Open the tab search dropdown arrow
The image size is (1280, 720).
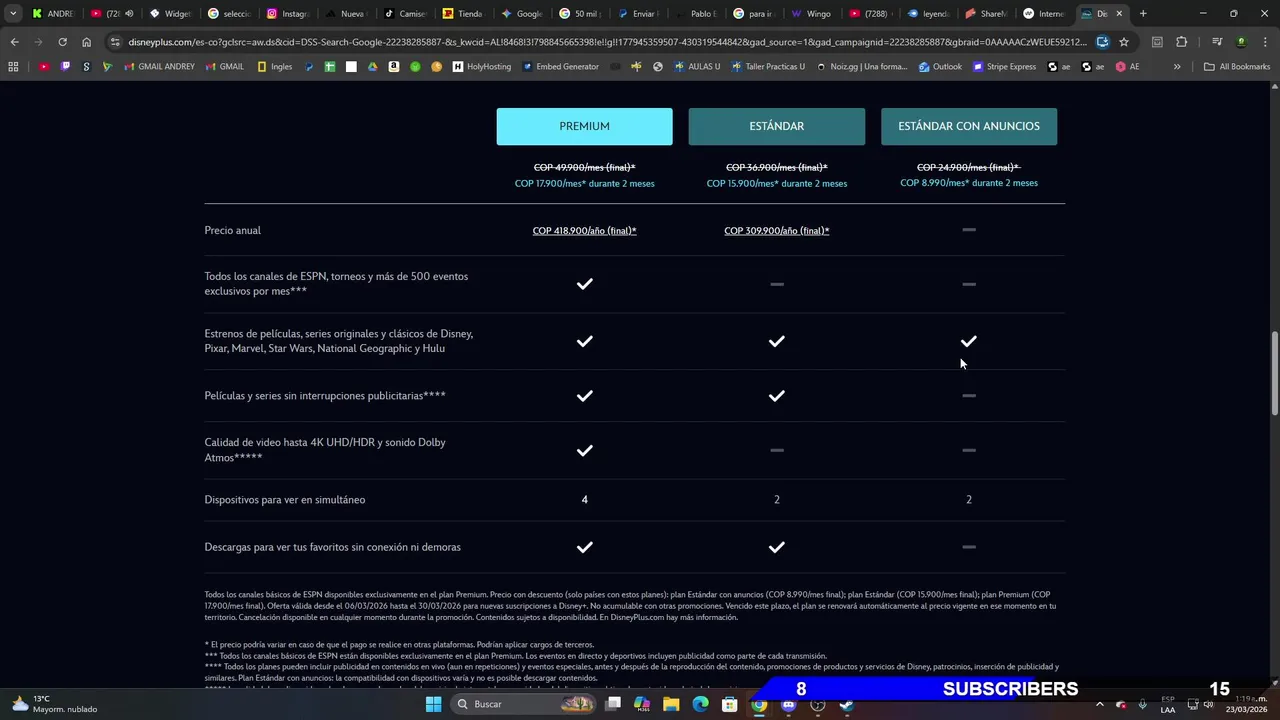pos(13,14)
